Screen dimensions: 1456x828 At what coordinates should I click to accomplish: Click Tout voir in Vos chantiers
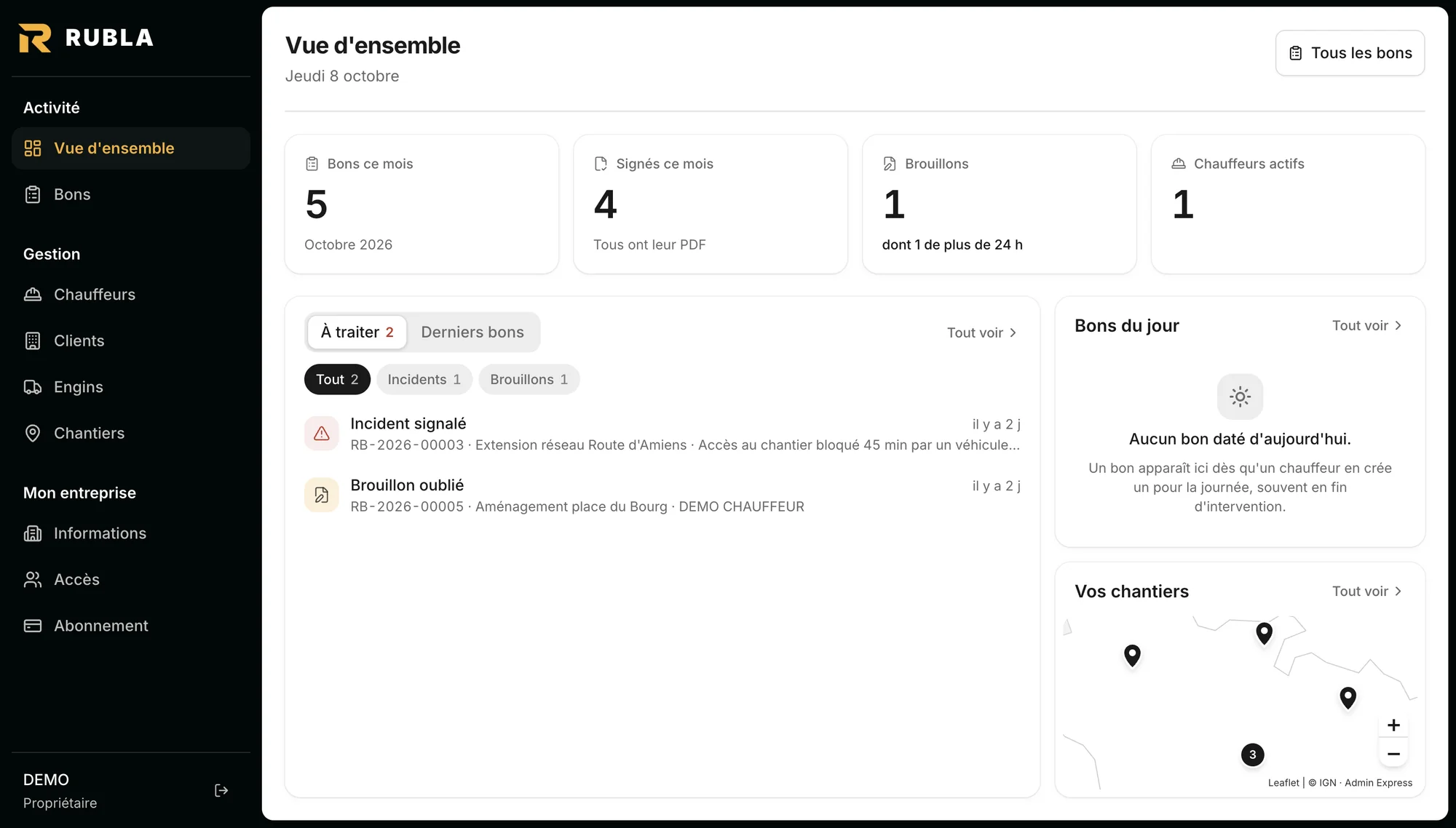coord(1366,592)
